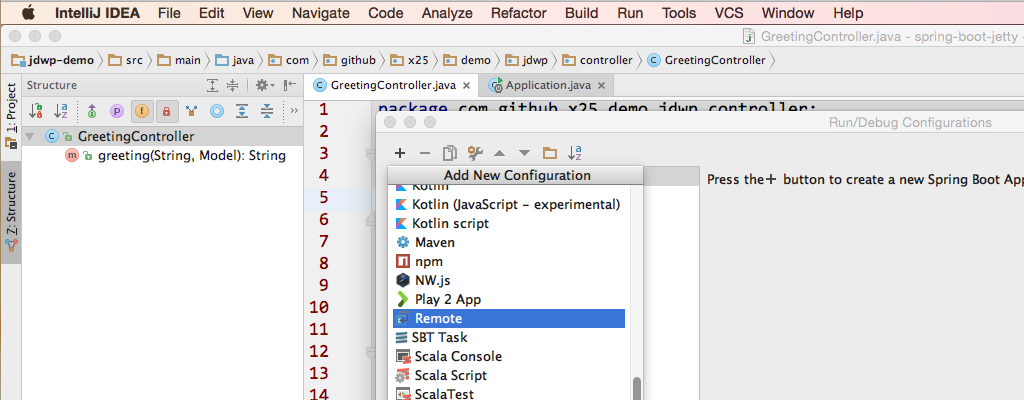Open the Analyze menu
Viewport: 1024px width, 400px height.
(447, 13)
